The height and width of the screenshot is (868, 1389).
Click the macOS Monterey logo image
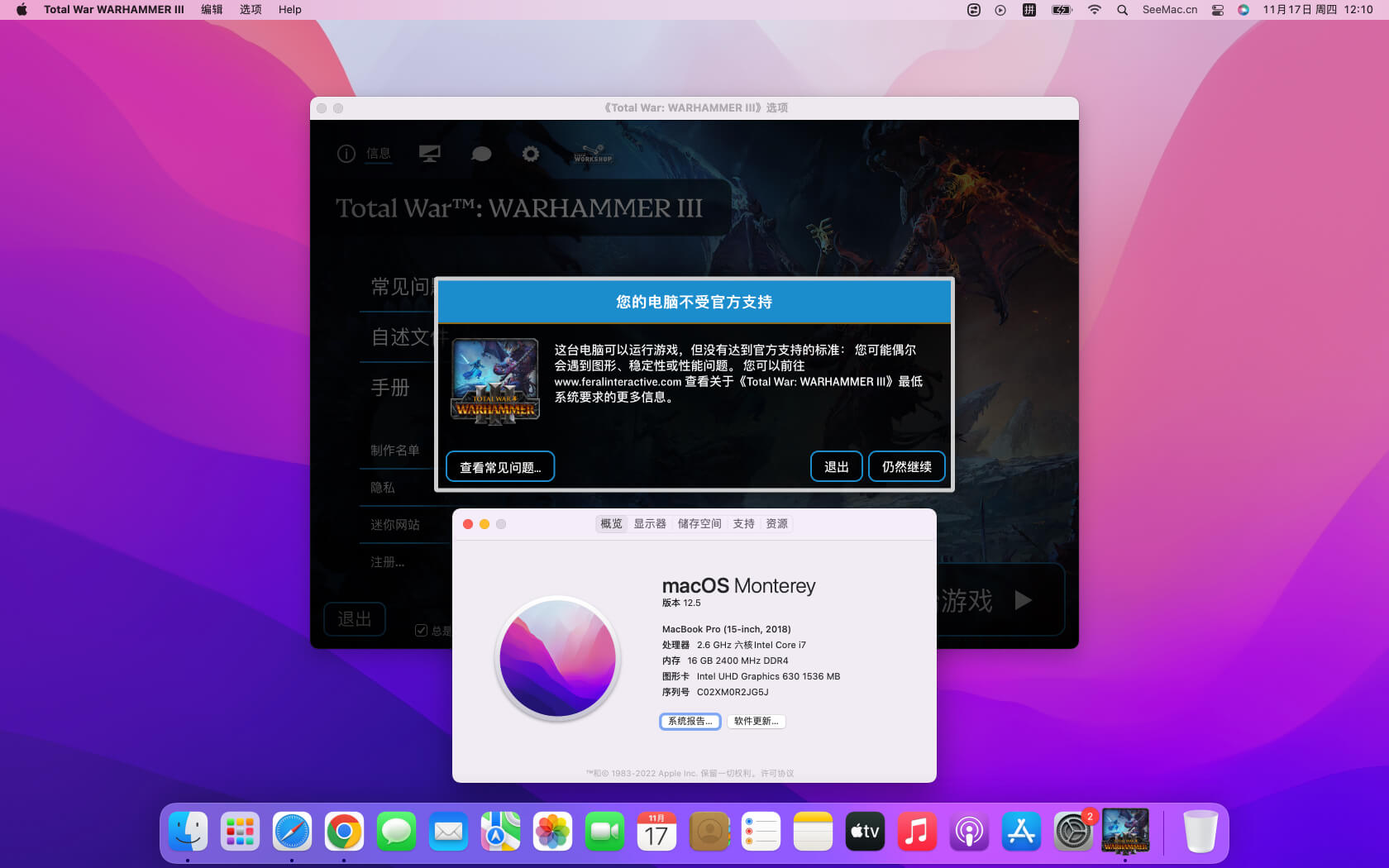pos(558,659)
